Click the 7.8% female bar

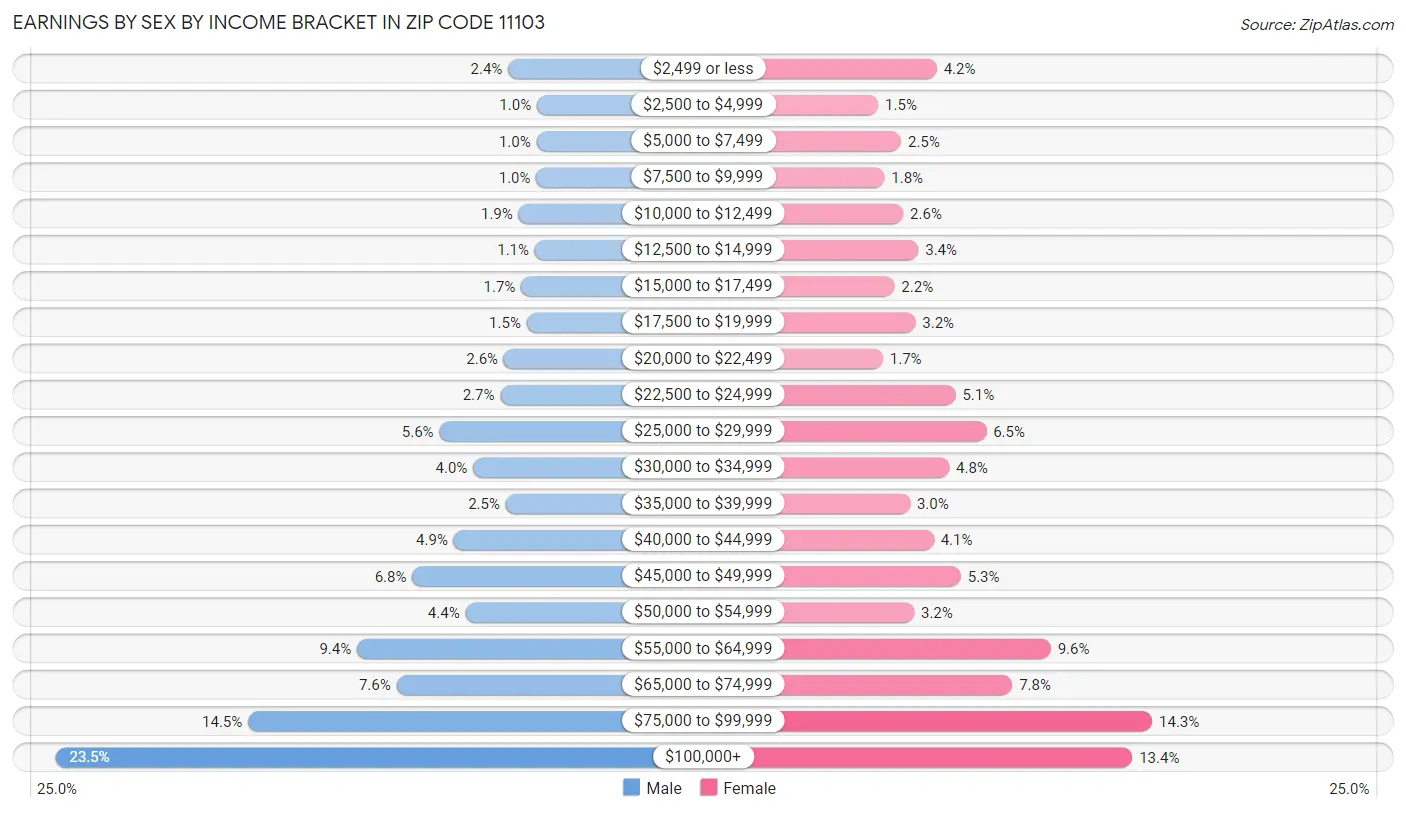(x=858, y=685)
